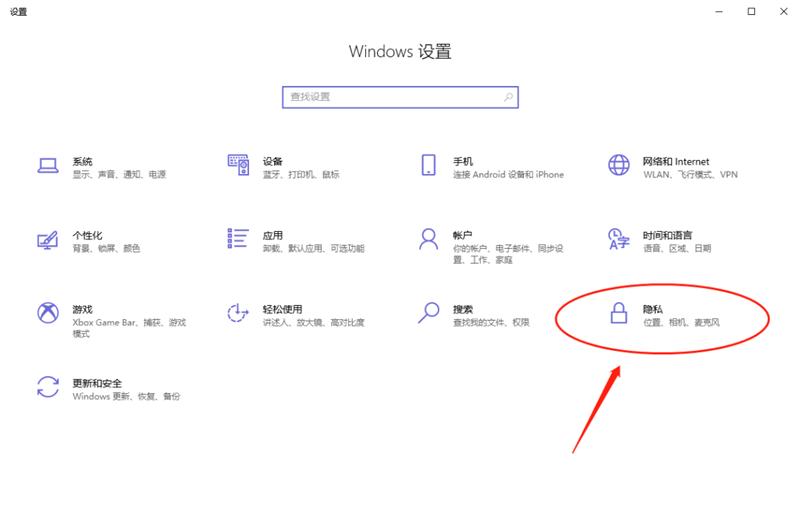Open the 手机 phone icon
The width and height of the screenshot is (800, 524).
coord(429,165)
